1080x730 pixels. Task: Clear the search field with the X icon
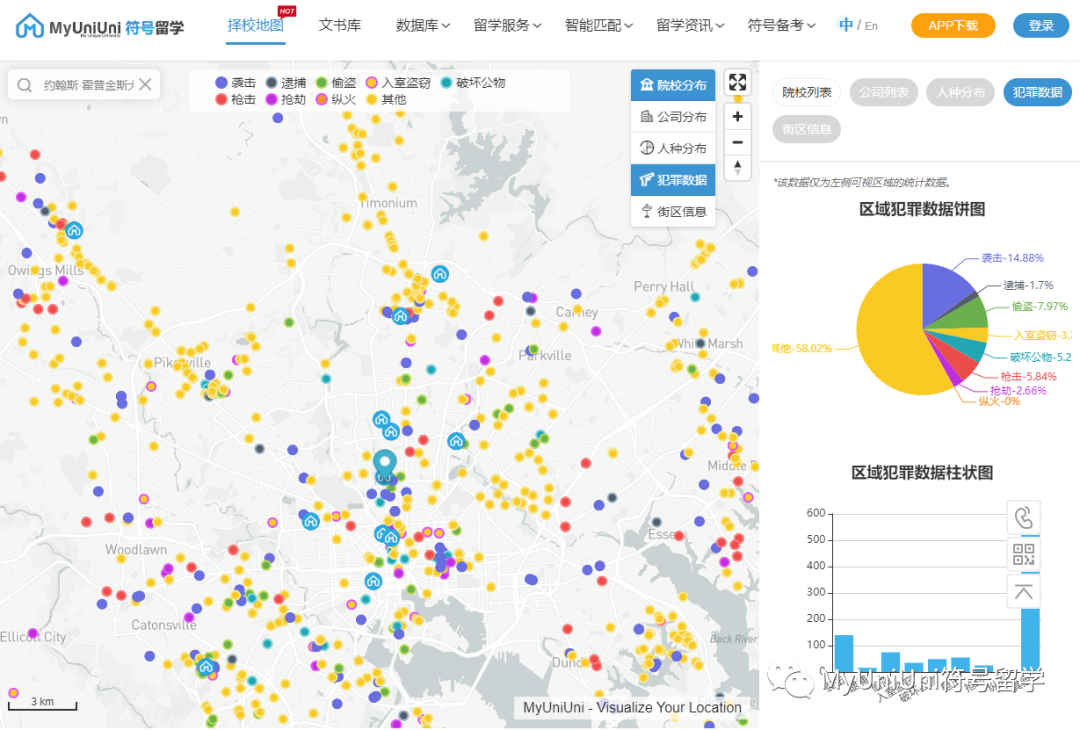tap(145, 85)
